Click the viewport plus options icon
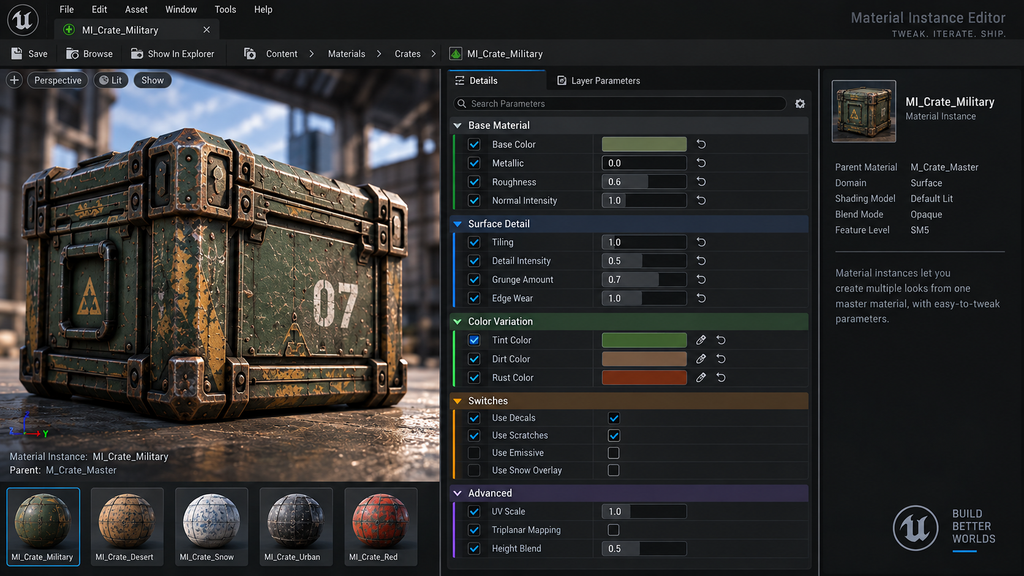 point(14,80)
